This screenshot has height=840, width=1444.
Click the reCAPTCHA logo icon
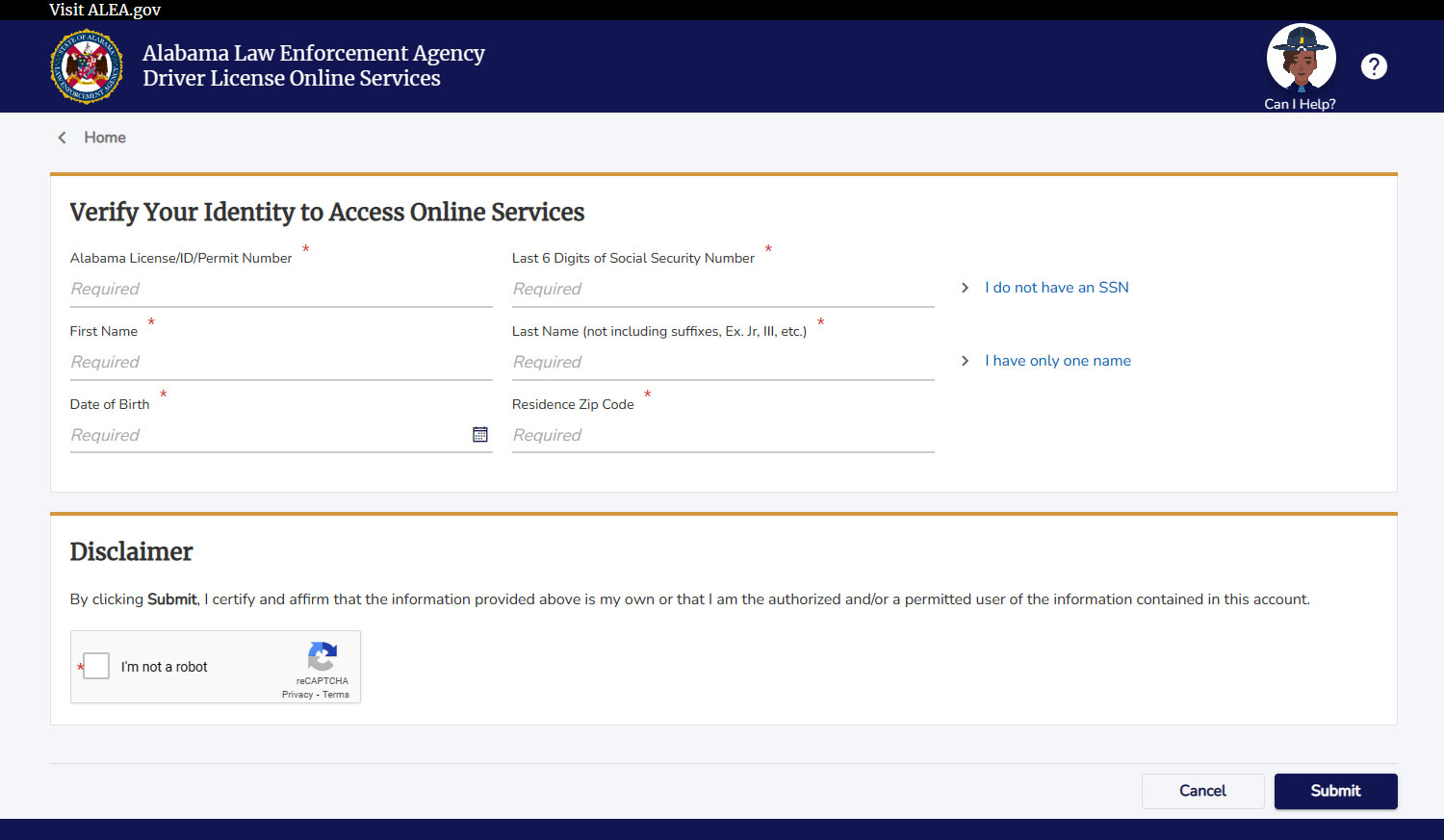(x=322, y=657)
